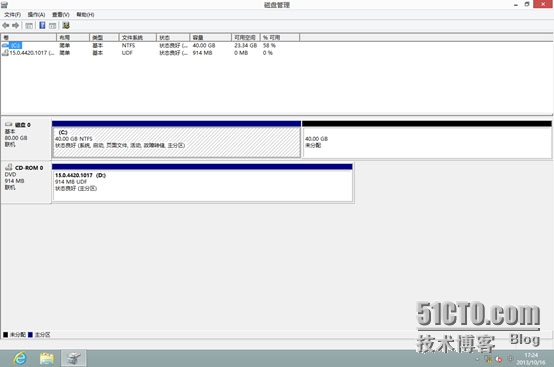Viewport: 554px width, 367px height.
Task: Sort by the 状态 column header
Action: 173,37
